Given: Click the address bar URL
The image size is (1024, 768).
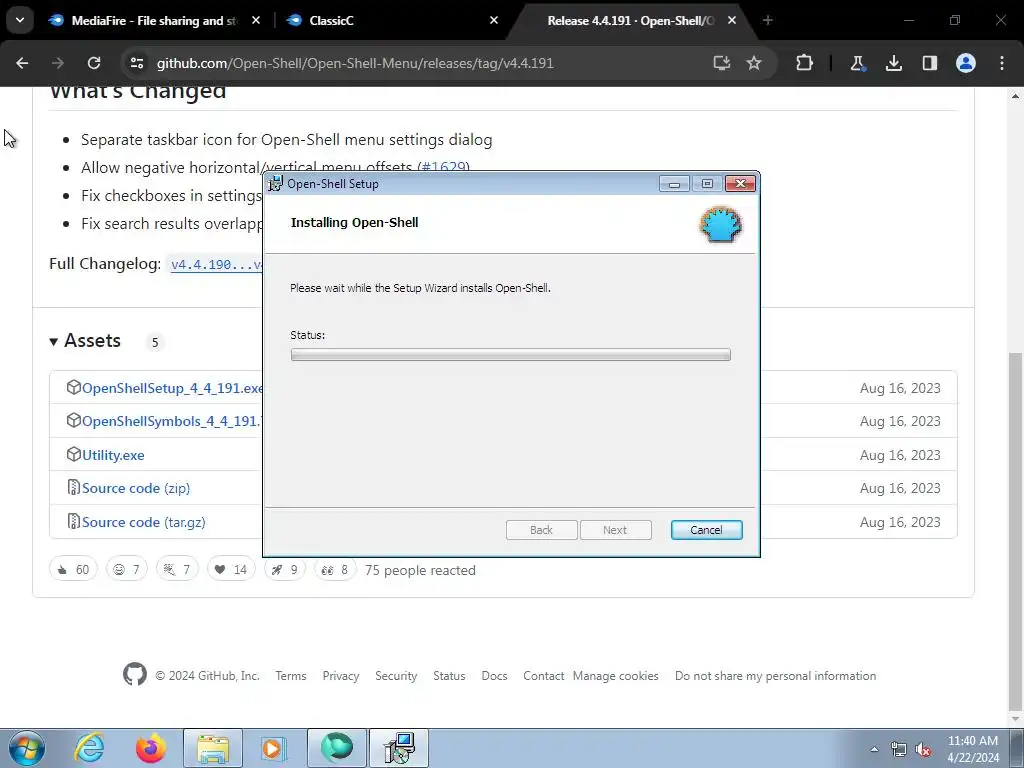Looking at the screenshot, I should click(355, 63).
